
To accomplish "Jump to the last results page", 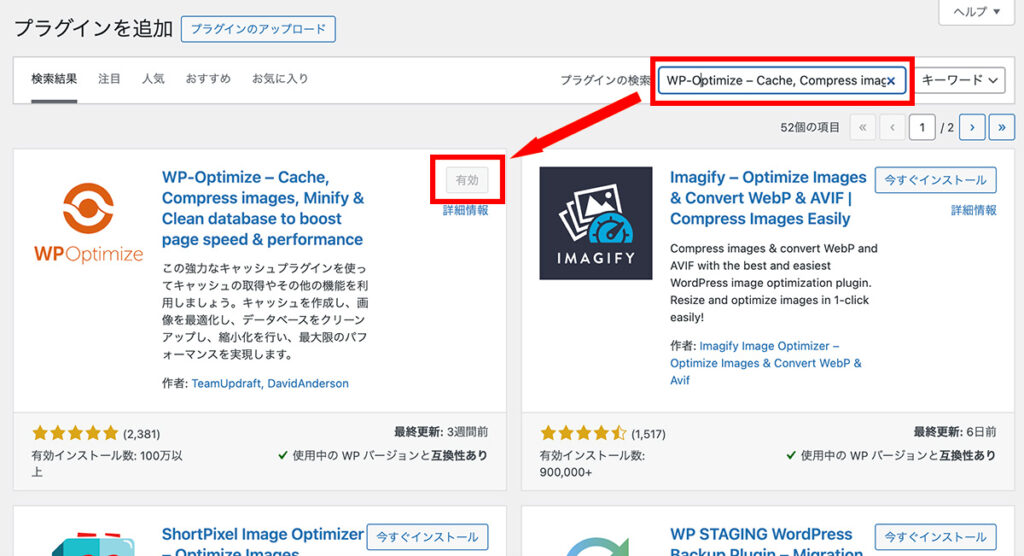I will (x=1001, y=127).
